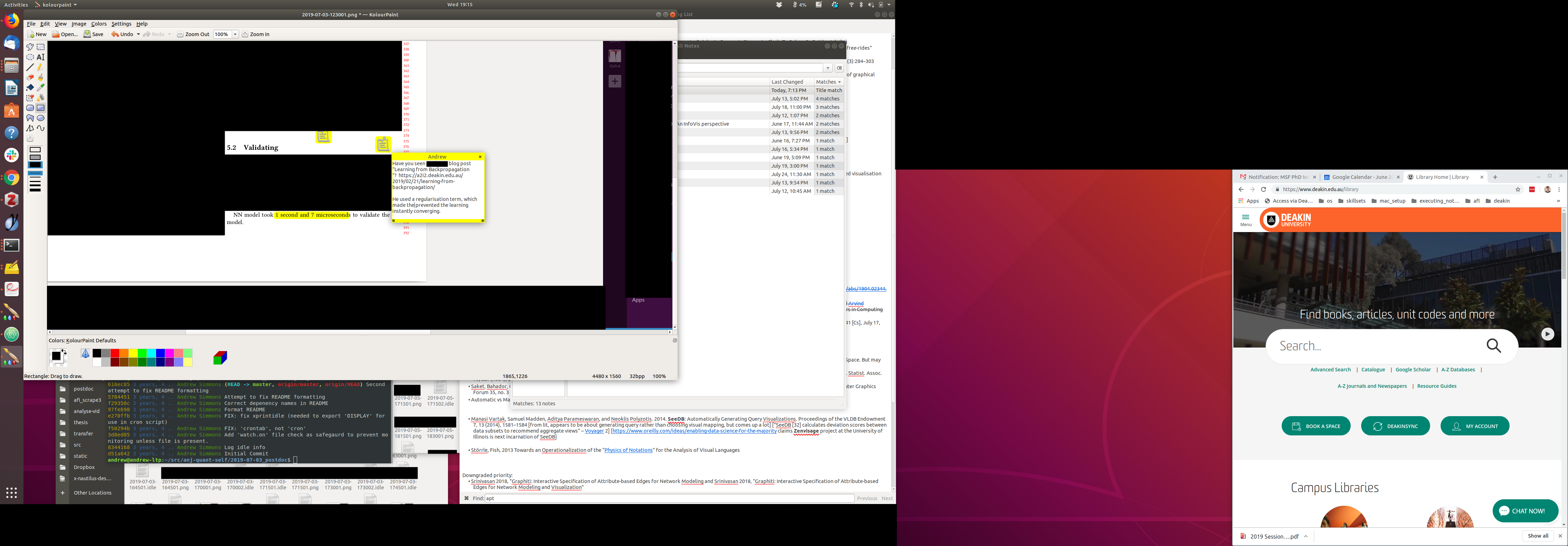The height and width of the screenshot is (546, 1568).
Task: Expand the Undo history dropdown arrow
Action: pyautogui.click(x=138, y=35)
